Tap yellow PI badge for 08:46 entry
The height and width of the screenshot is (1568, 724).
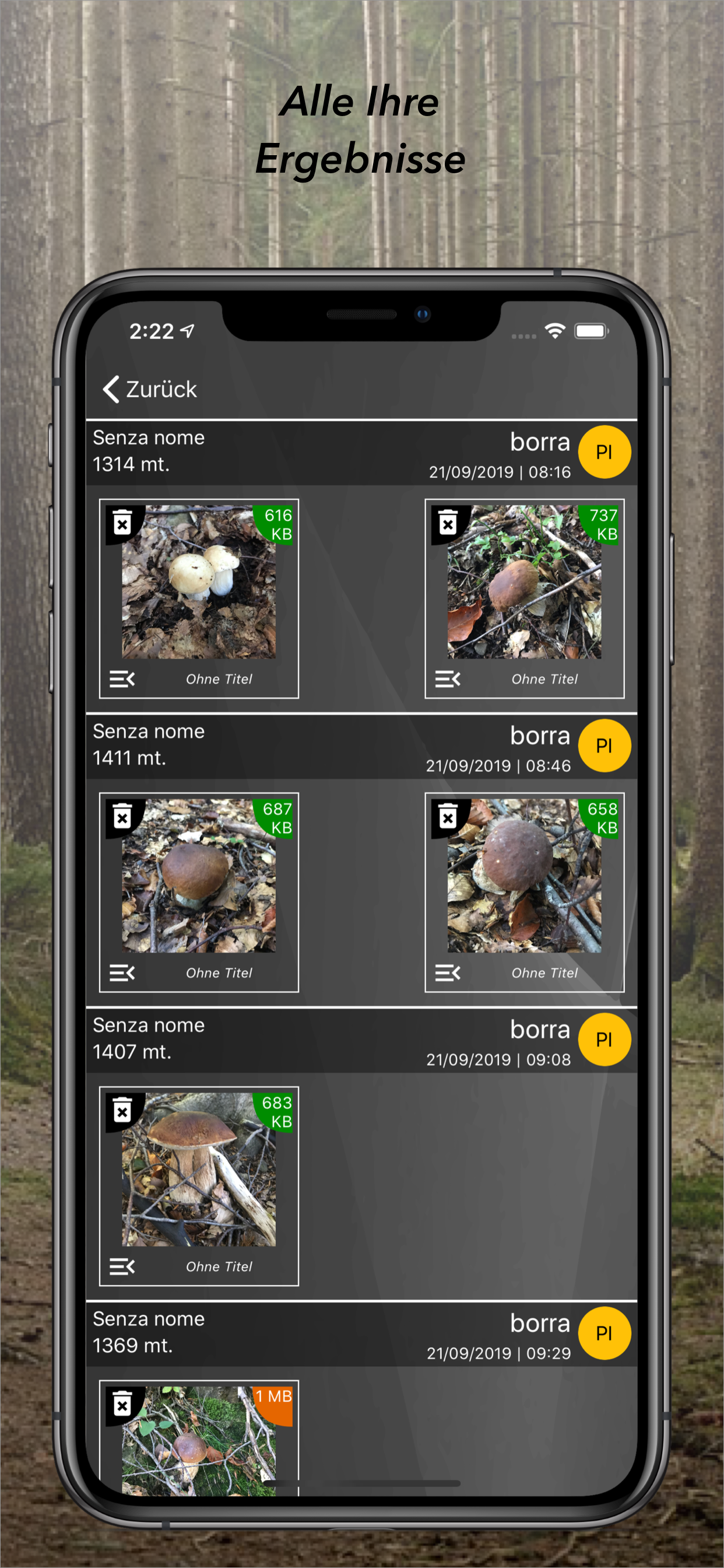pos(604,745)
